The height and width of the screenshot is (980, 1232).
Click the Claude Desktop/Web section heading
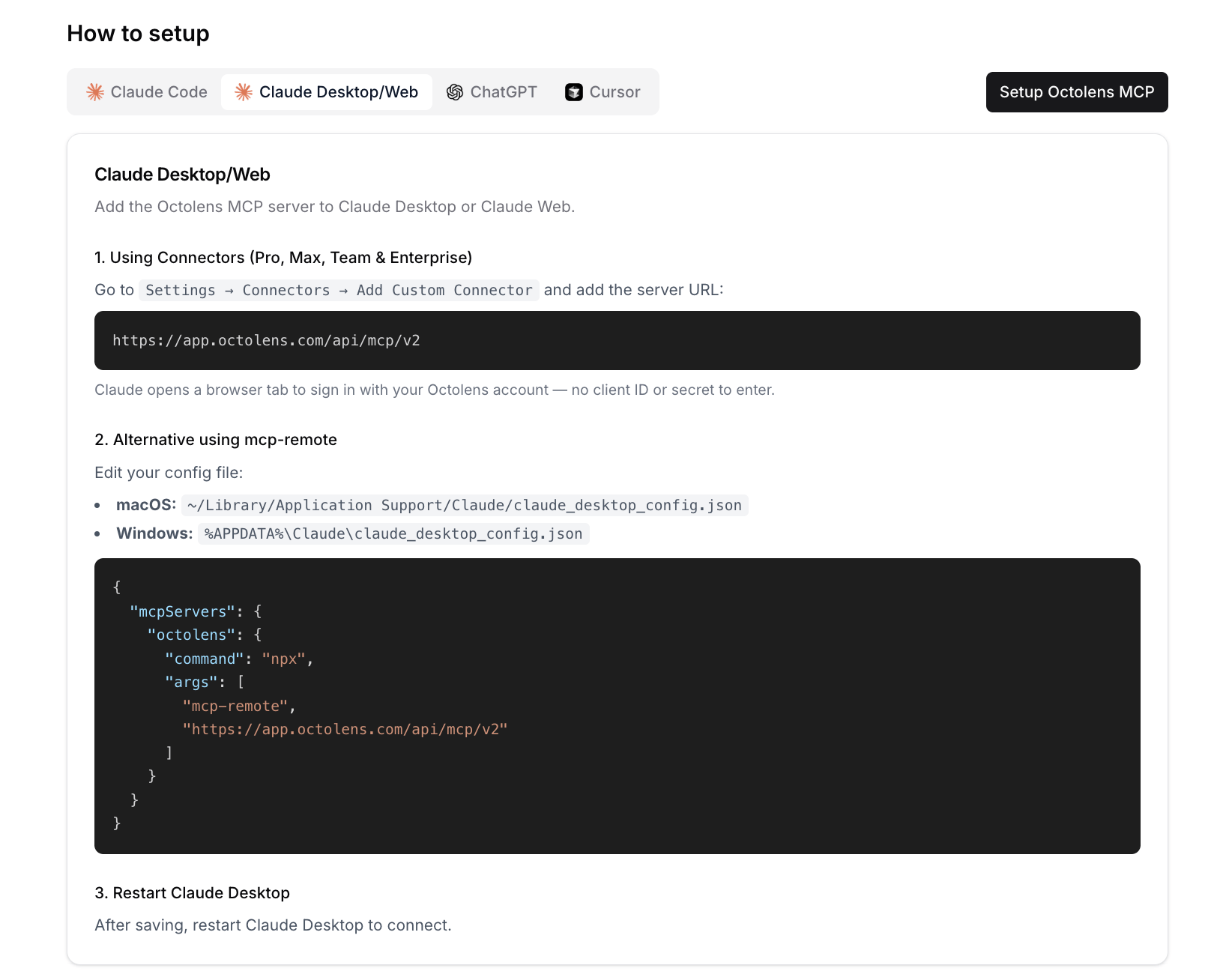click(182, 175)
